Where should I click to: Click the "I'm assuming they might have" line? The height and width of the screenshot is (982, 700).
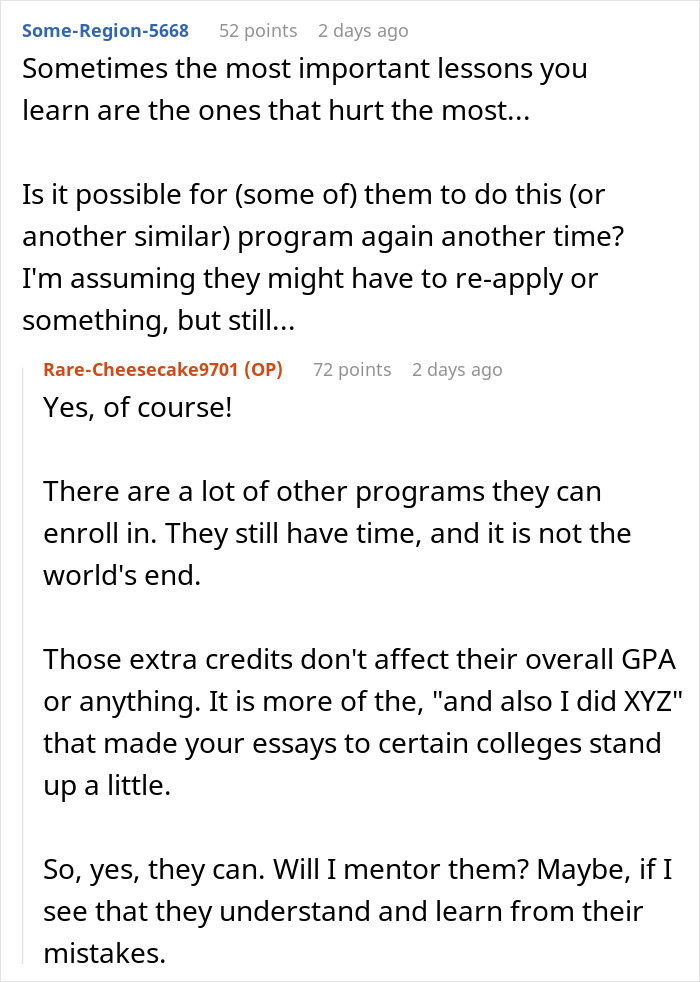(310, 278)
